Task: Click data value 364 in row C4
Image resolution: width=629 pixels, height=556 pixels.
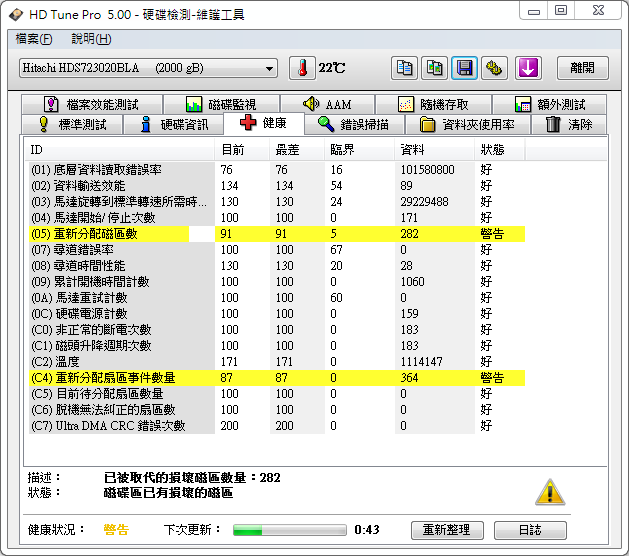Action: click(x=409, y=378)
